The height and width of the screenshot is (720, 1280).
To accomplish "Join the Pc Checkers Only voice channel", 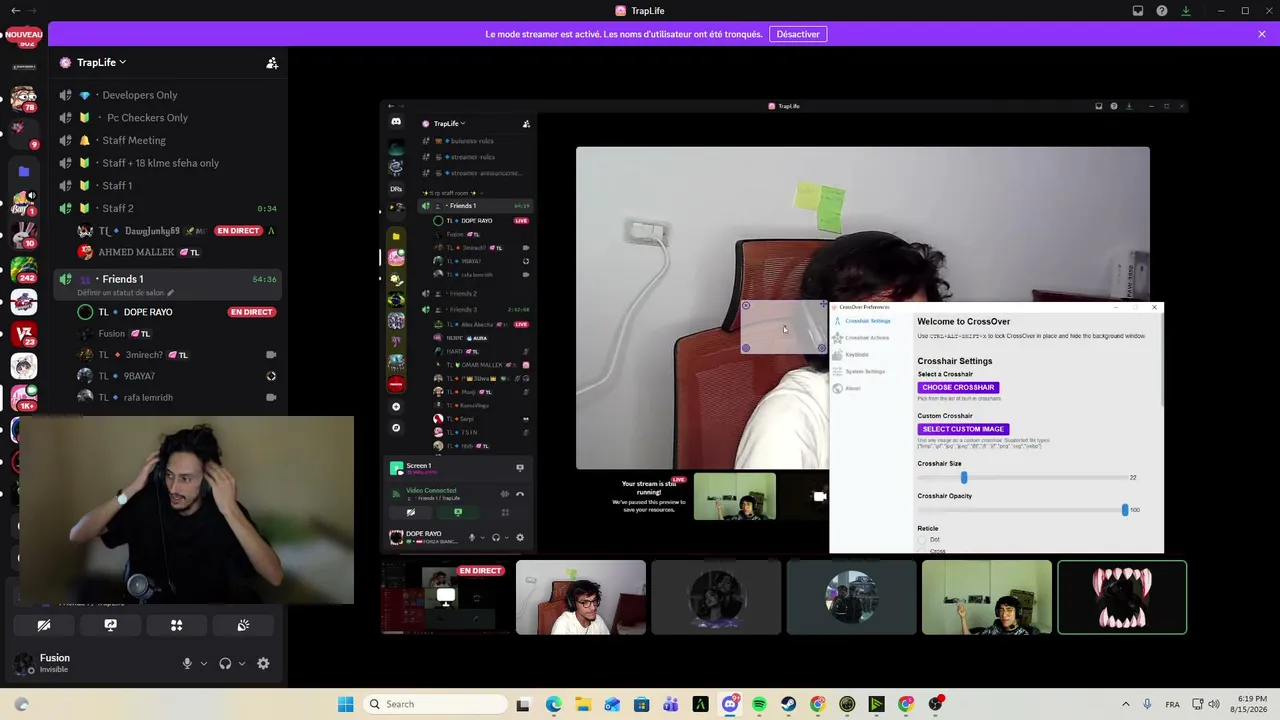I will coord(168,118).
